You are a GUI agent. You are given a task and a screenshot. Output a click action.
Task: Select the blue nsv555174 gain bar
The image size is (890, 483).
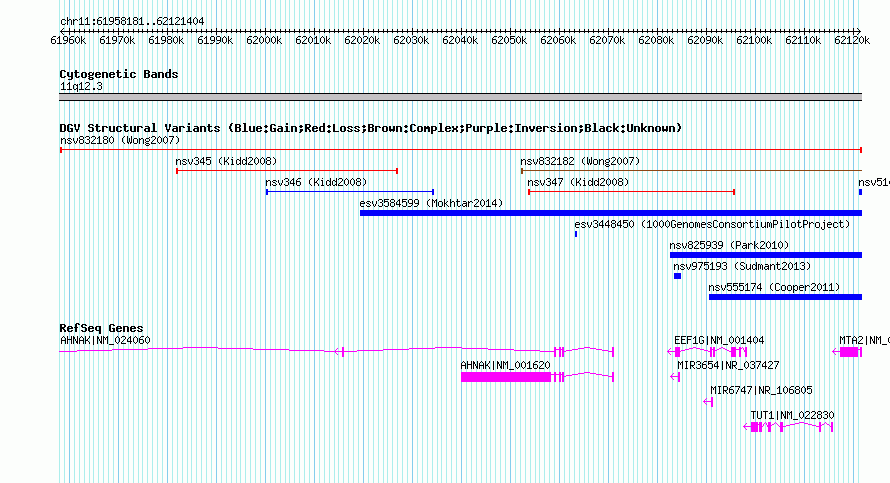pyautogui.click(x=786, y=297)
